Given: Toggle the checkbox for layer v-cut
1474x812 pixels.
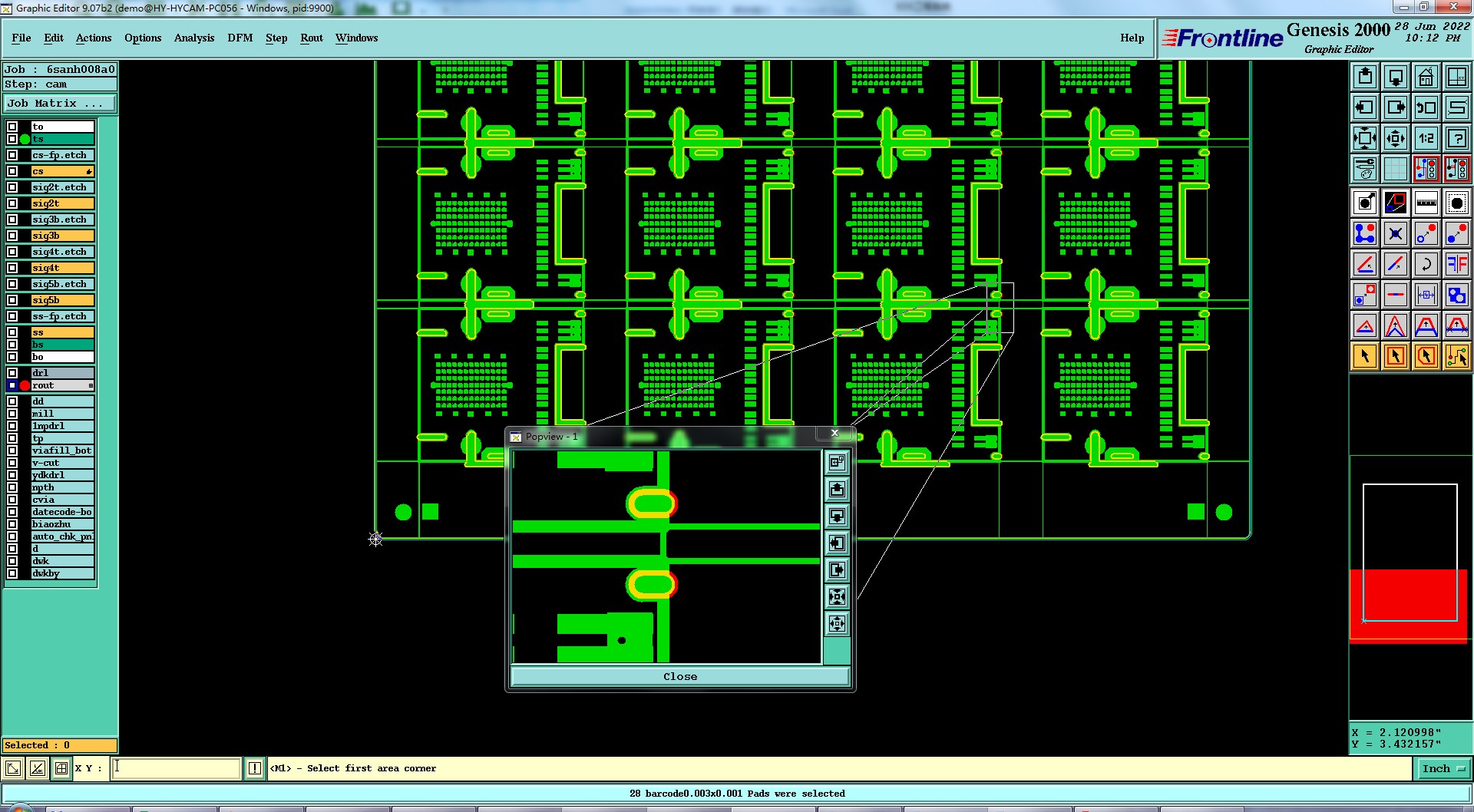Looking at the screenshot, I should point(12,463).
